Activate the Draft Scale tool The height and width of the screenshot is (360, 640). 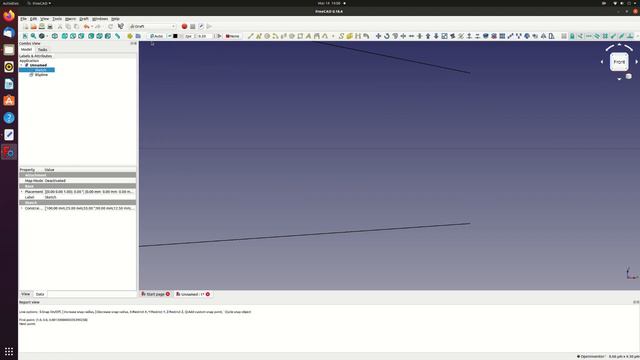click(x=444, y=36)
